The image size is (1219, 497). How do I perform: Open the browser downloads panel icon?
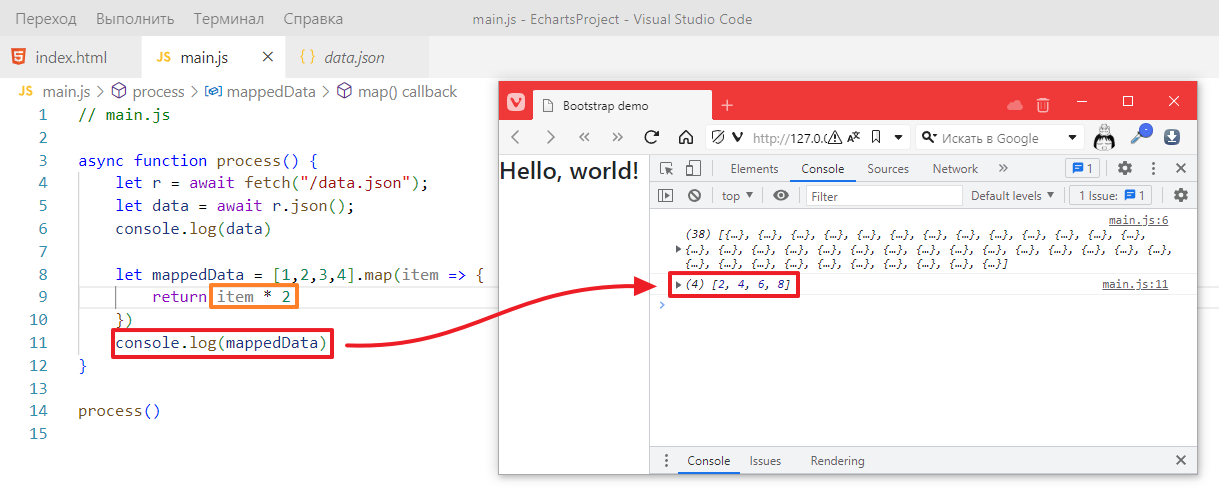tap(1172, 137)
